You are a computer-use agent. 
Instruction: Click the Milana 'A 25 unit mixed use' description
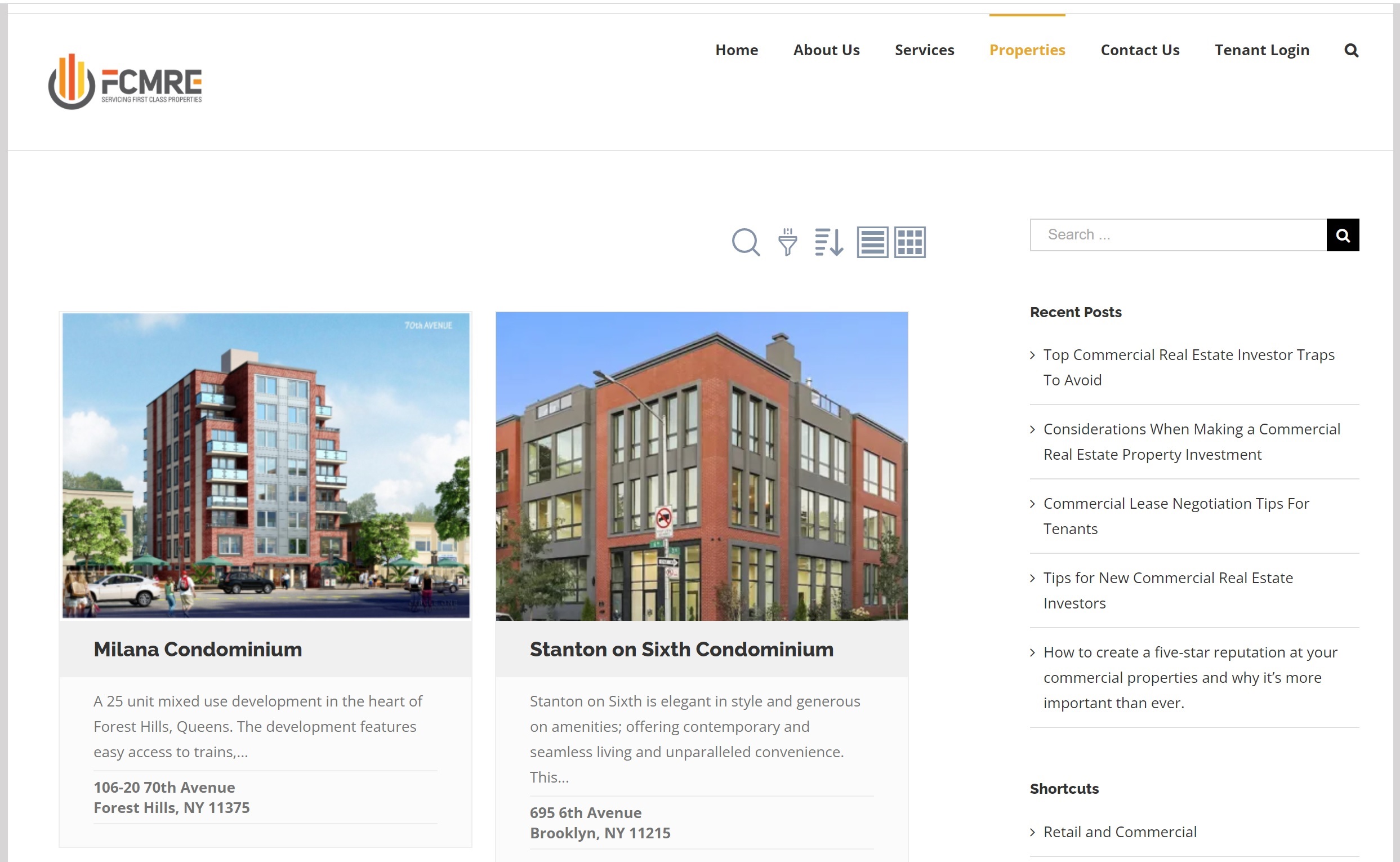[257, 726]
